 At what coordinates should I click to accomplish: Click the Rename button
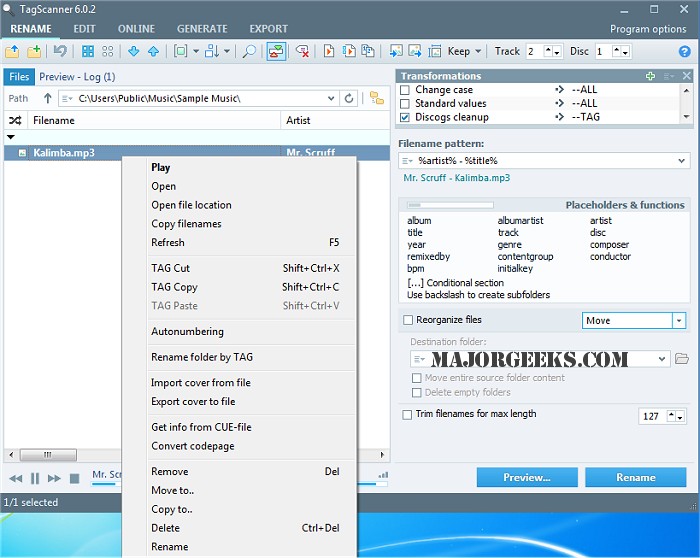635,478
